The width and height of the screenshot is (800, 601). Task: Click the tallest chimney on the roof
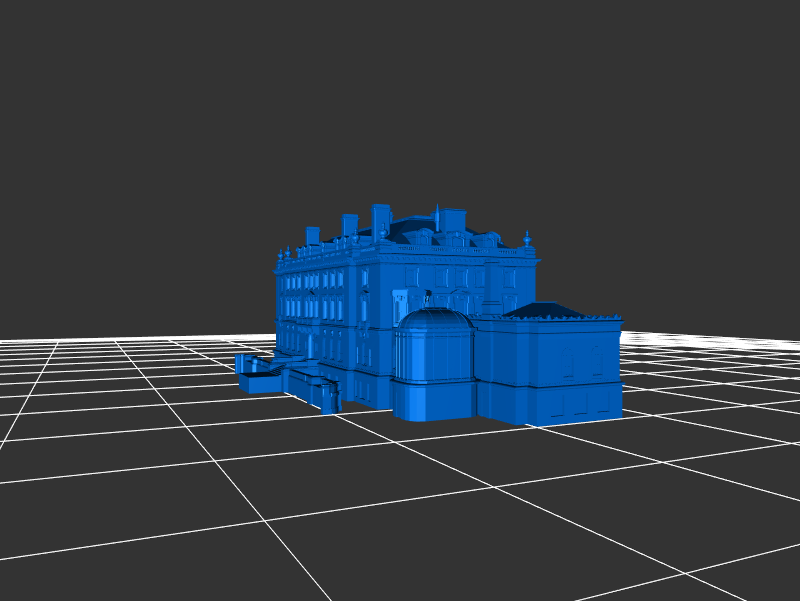click(x=380, y=218)
